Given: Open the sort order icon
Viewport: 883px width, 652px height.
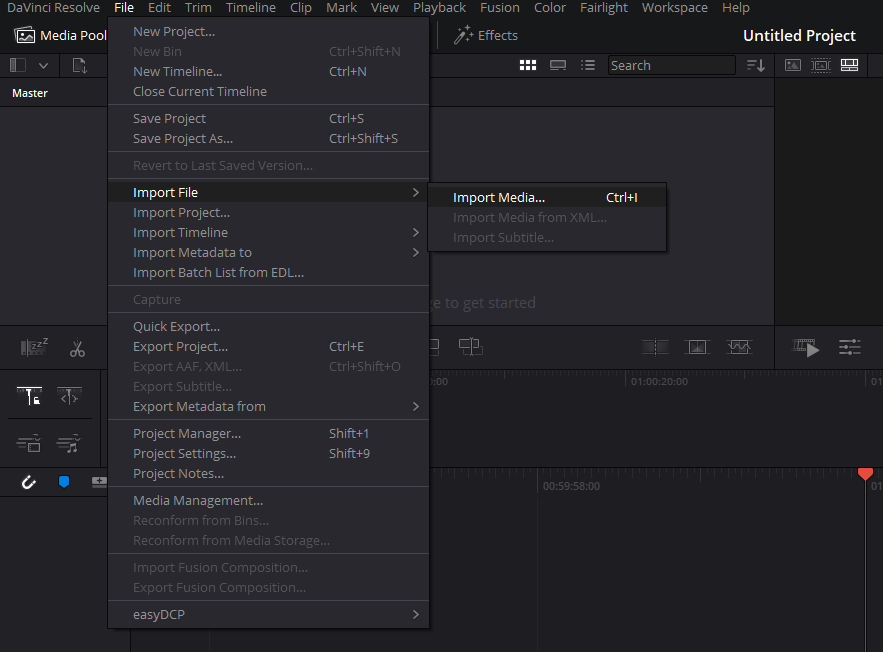Looking at the screenshot, I should coord(756,65).
